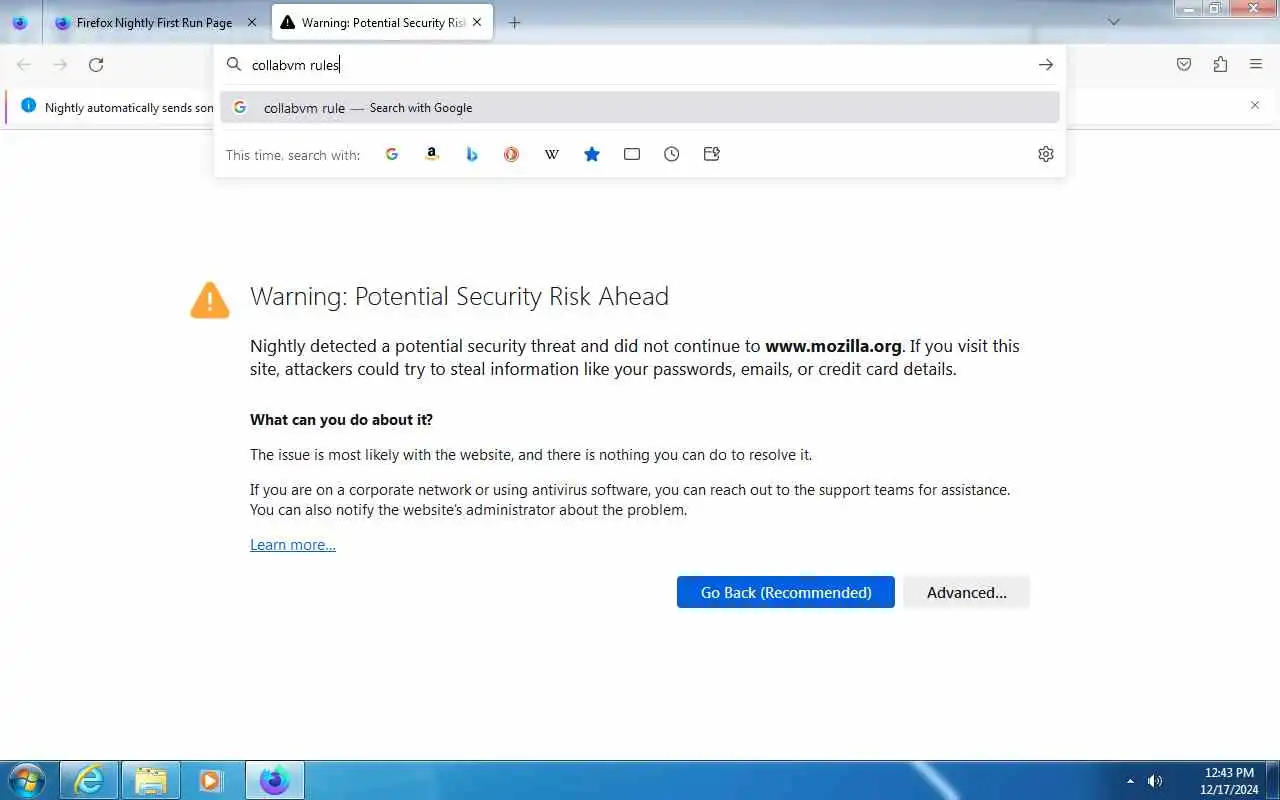Image resolution: width=1280 pixels, height=800 pixels.
Task: Save page to Pocket icon
Action: (x=1184, y=64)
